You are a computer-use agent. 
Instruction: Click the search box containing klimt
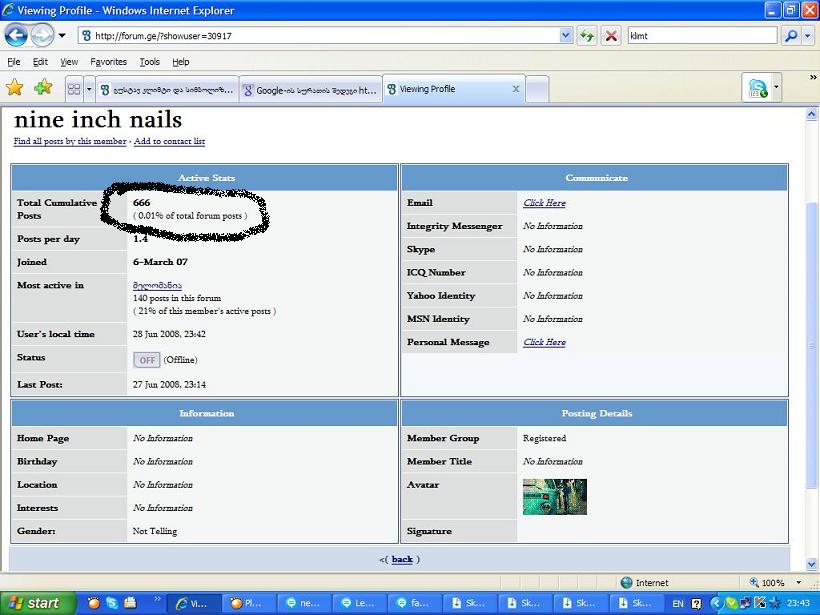(x=702, y=36)
